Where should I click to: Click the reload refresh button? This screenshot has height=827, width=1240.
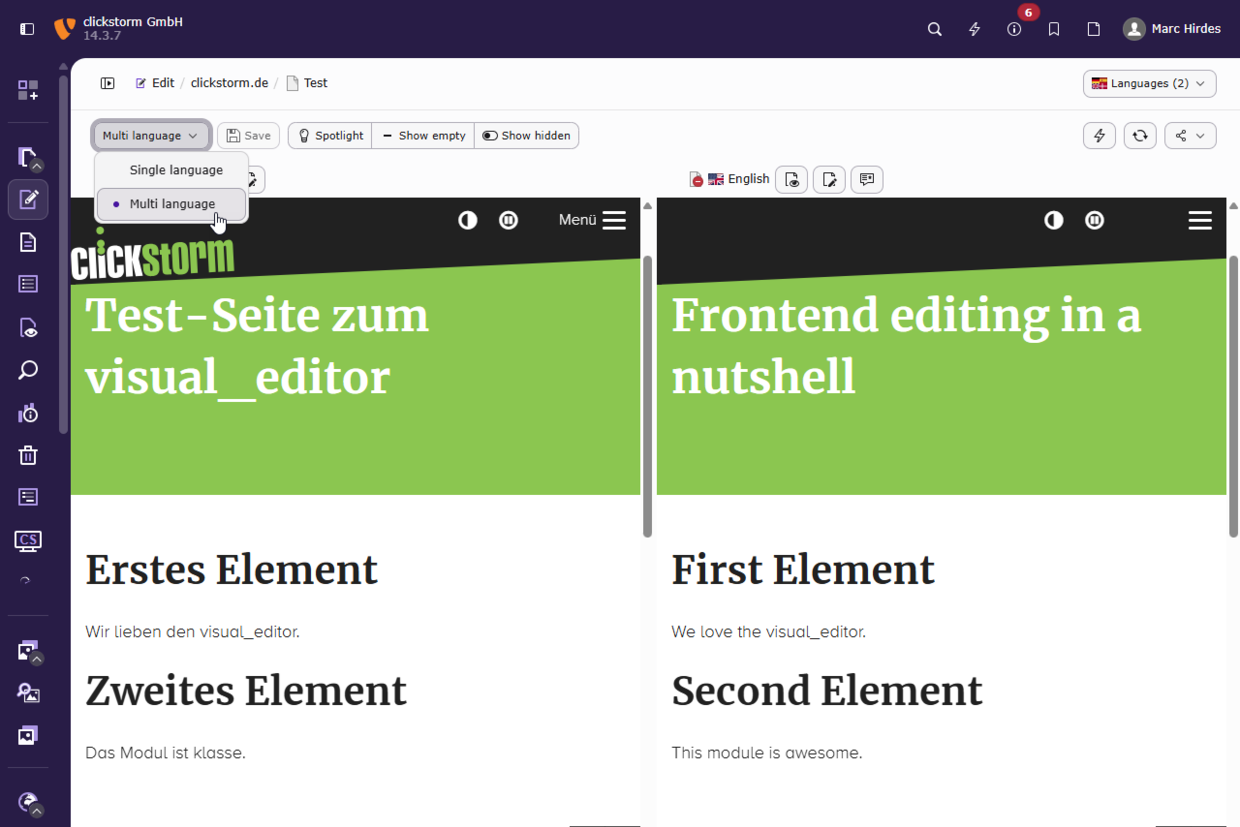pos(1140,135)
